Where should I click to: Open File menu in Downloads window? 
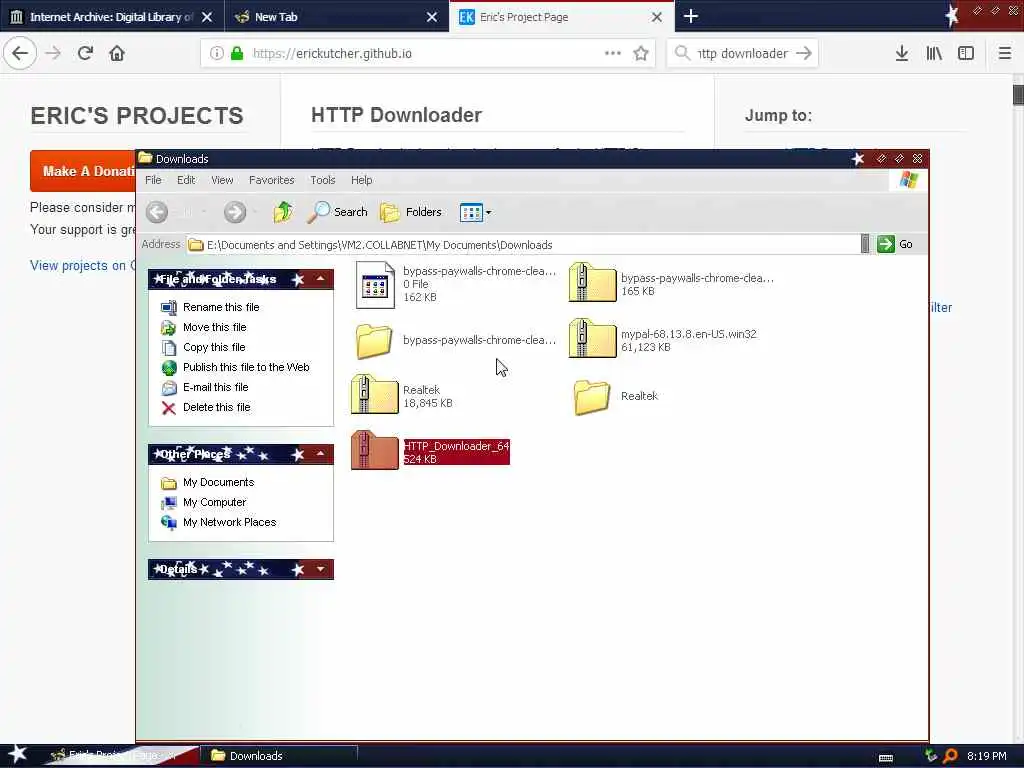click(153, 180)
